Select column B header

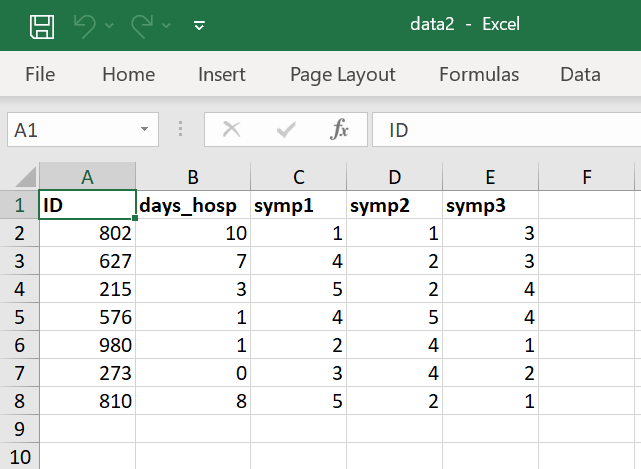[x=193, y=178]
